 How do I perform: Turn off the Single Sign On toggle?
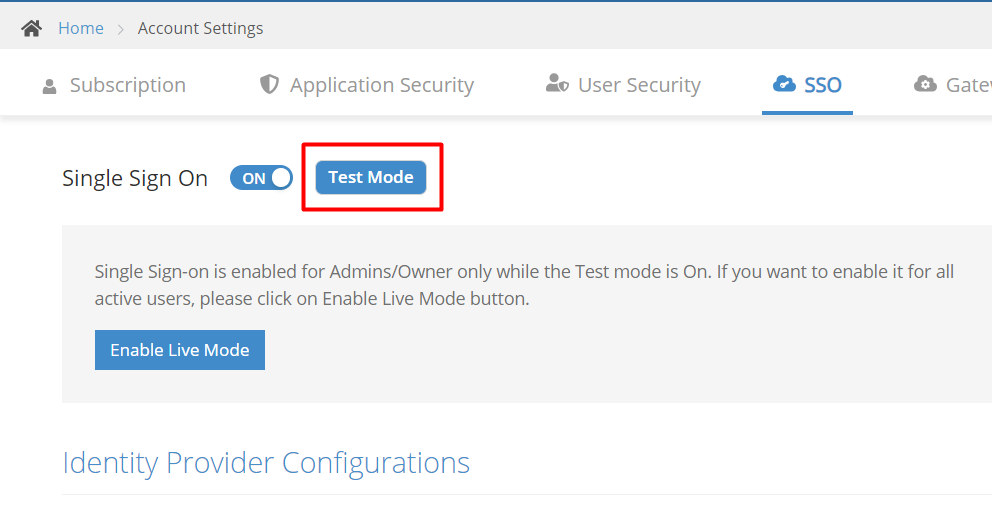click(x=261, y=178)
